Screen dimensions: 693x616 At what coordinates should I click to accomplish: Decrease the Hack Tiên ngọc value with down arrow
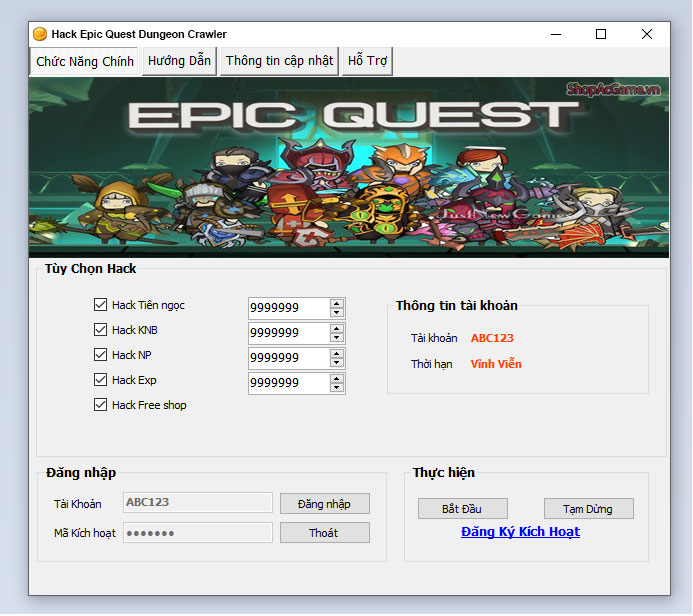[x=337, y=312]
